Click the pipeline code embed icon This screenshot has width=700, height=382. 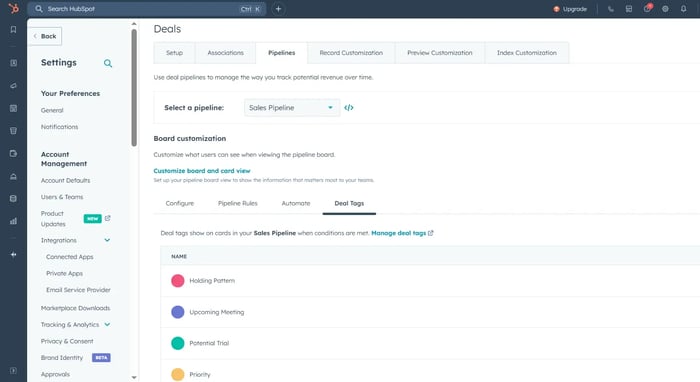349,108
